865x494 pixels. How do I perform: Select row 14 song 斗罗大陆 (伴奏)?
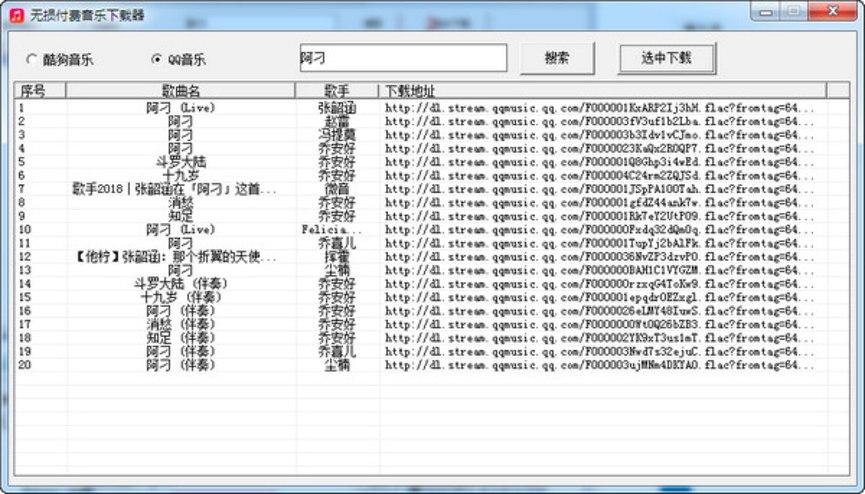[x=180, y=284]
